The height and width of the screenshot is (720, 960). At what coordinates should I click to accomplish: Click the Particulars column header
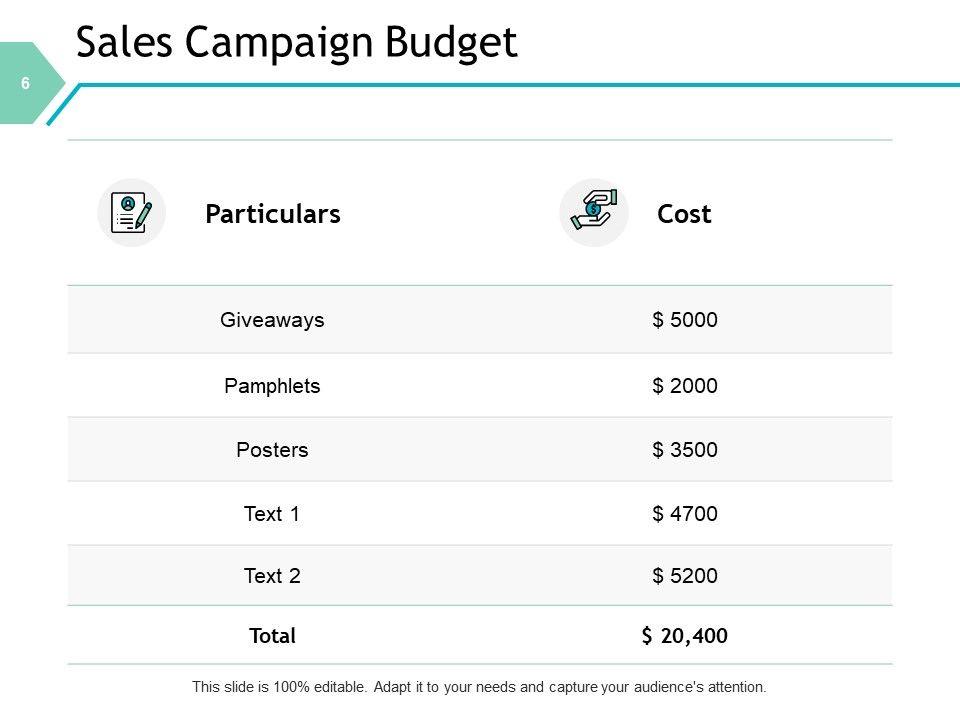272,214
